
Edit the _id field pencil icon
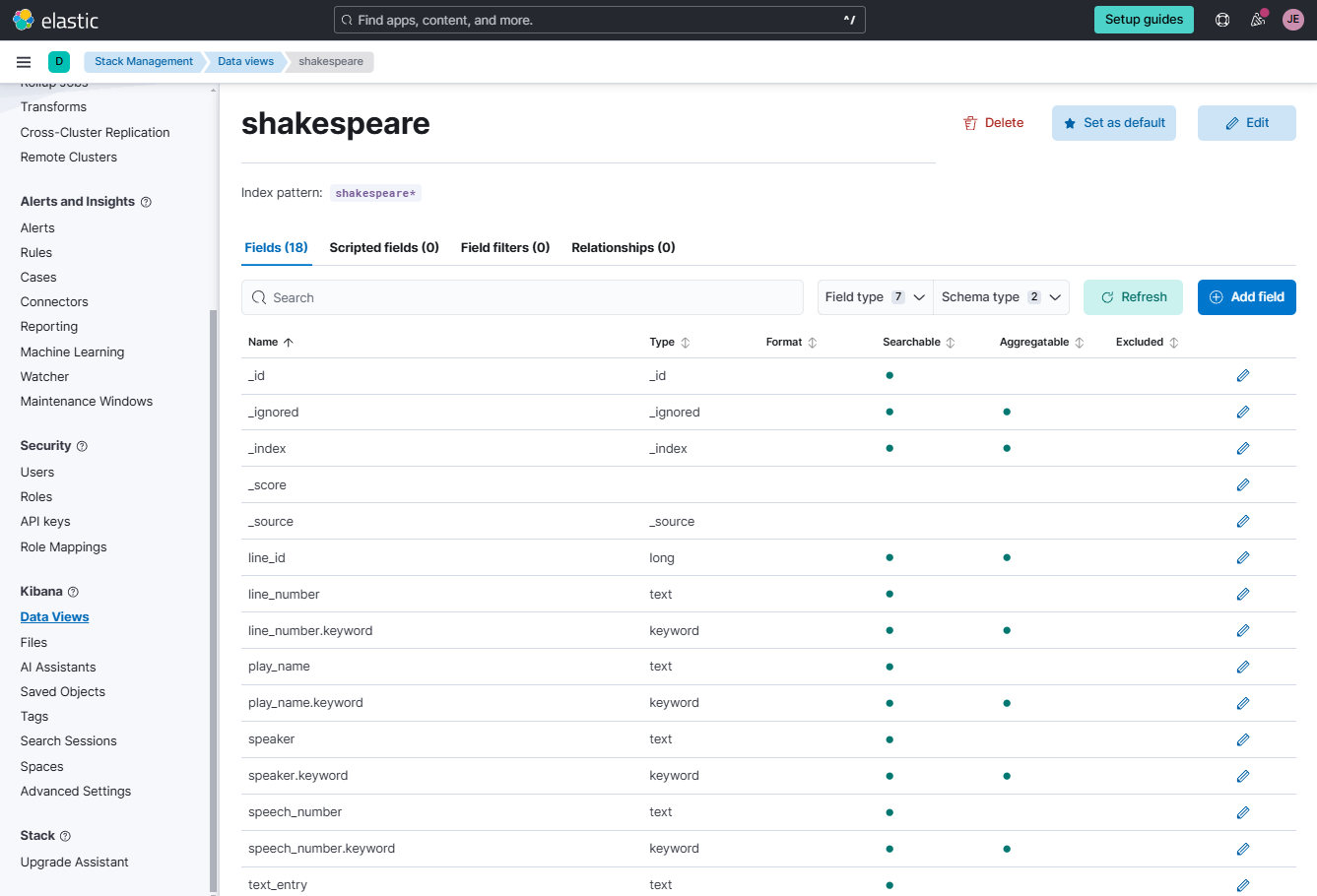point(1243,376)
